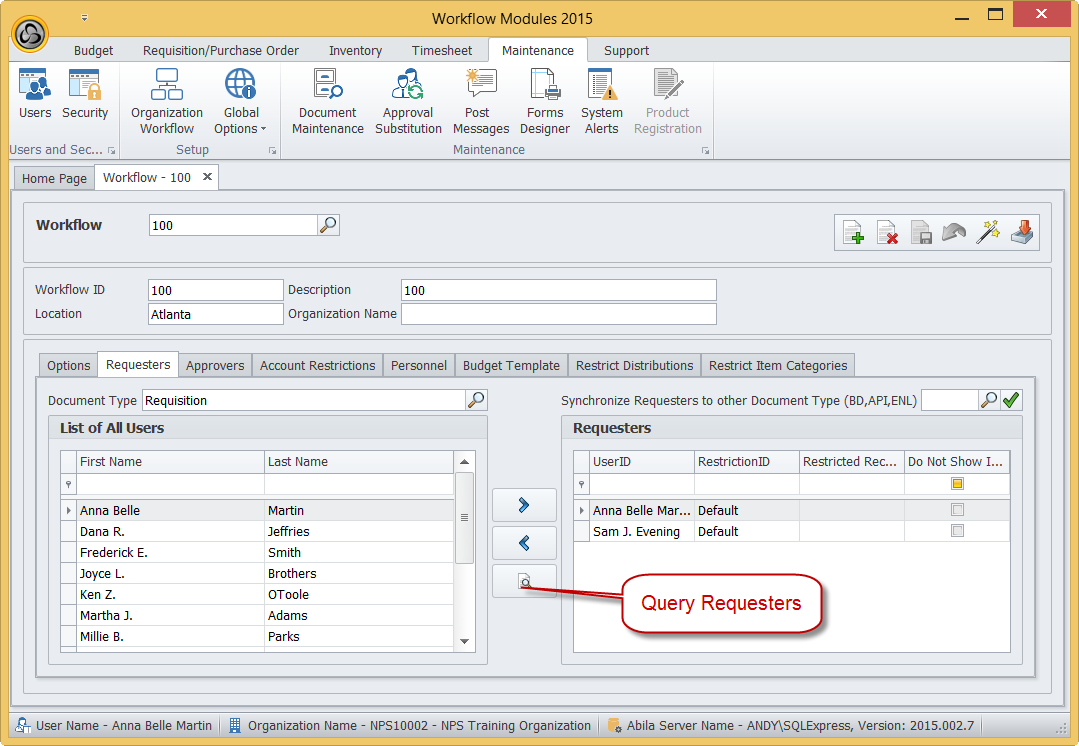Switch to the Approvers tab
1079x746 pixels.
point(215,365)
